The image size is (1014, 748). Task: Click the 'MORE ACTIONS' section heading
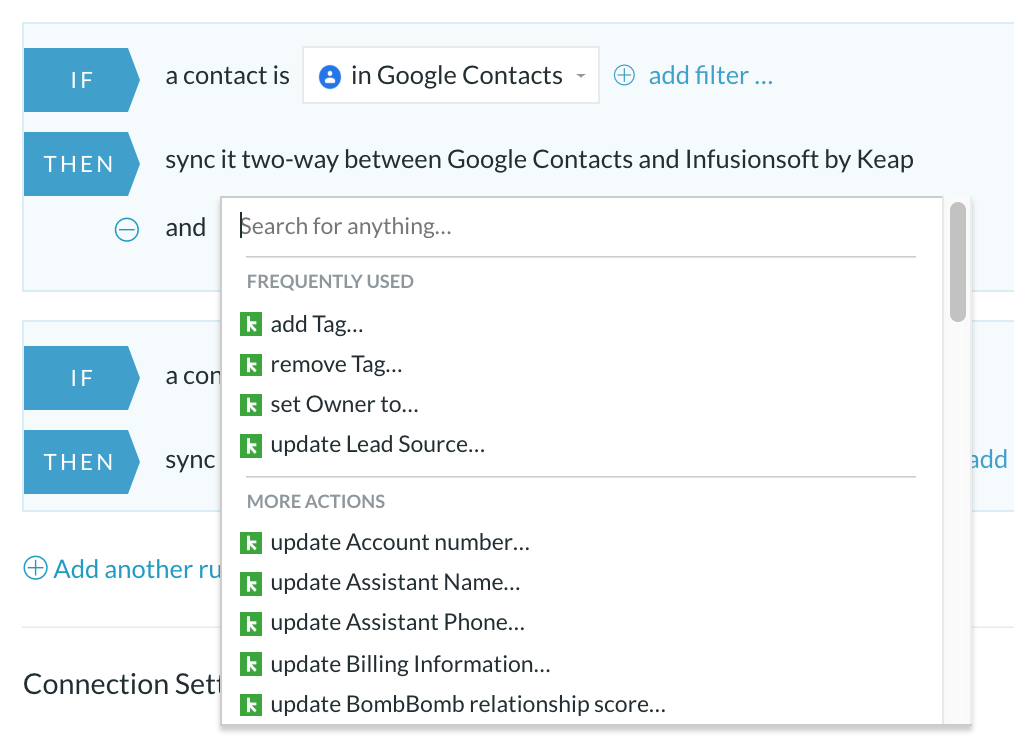[x=316, y=502]
